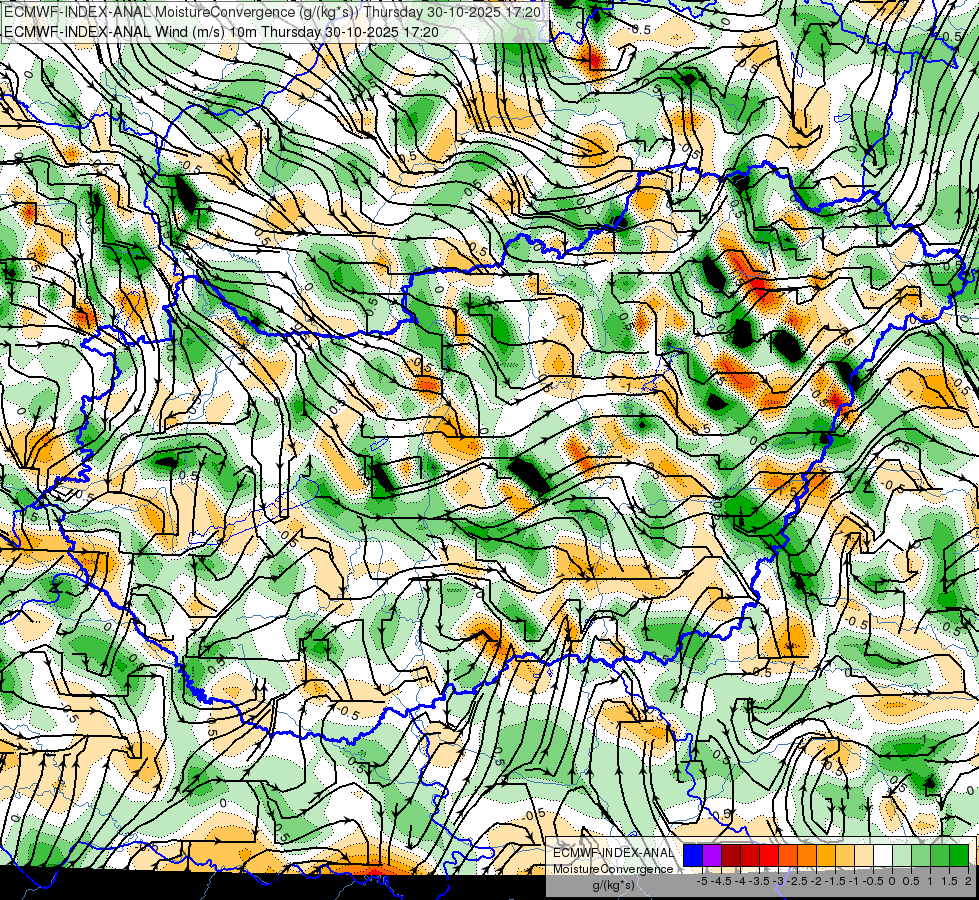This screenshot has height=900, width=979.
Task: Select the darkest maroon-red legend swatch
Action: (x=731, y=855)
